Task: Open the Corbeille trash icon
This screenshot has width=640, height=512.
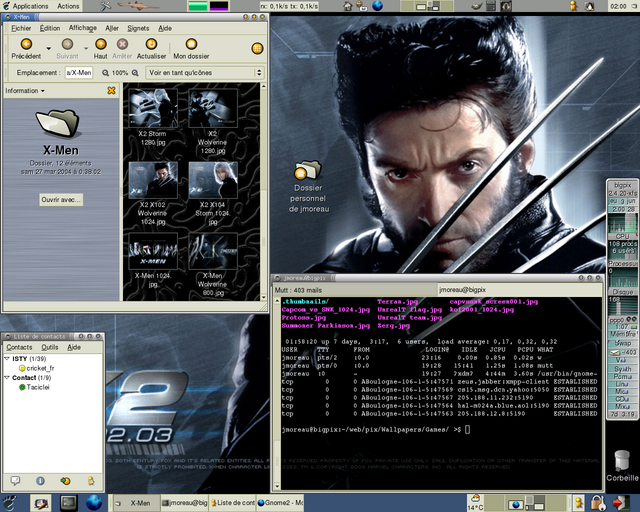Action: point(622,466)
